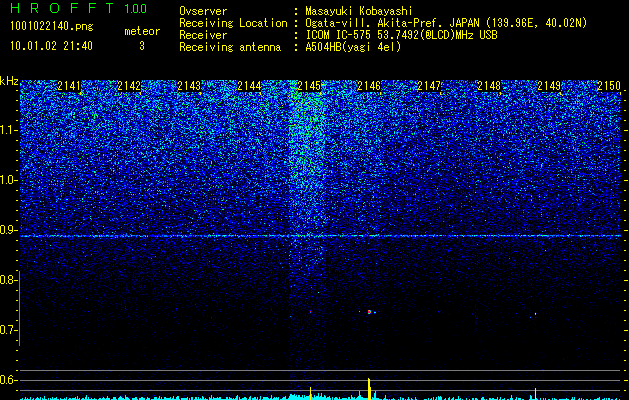629x400 pixels.
Task: Click the kHz axis unit label
Action: (9, 81)
